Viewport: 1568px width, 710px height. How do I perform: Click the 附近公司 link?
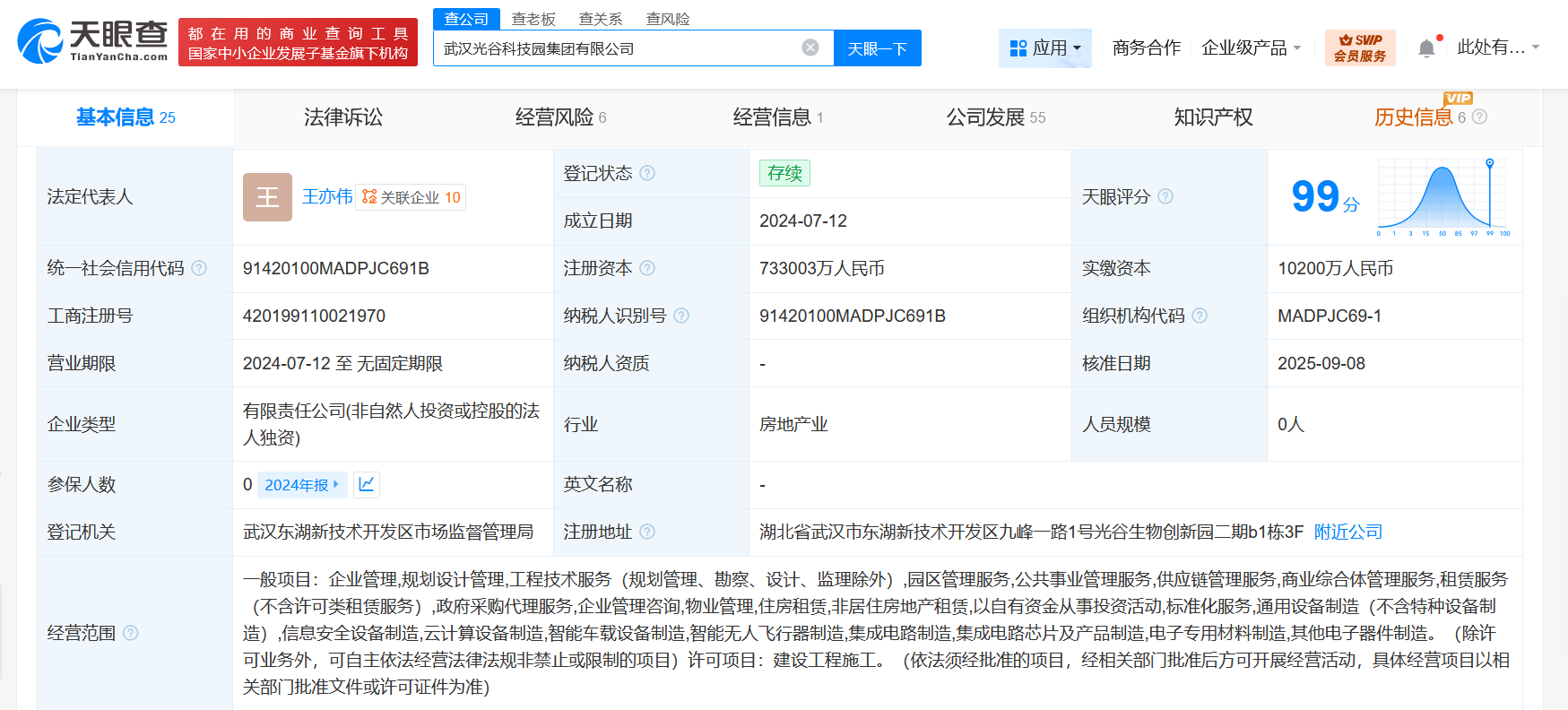point(1347,532)
